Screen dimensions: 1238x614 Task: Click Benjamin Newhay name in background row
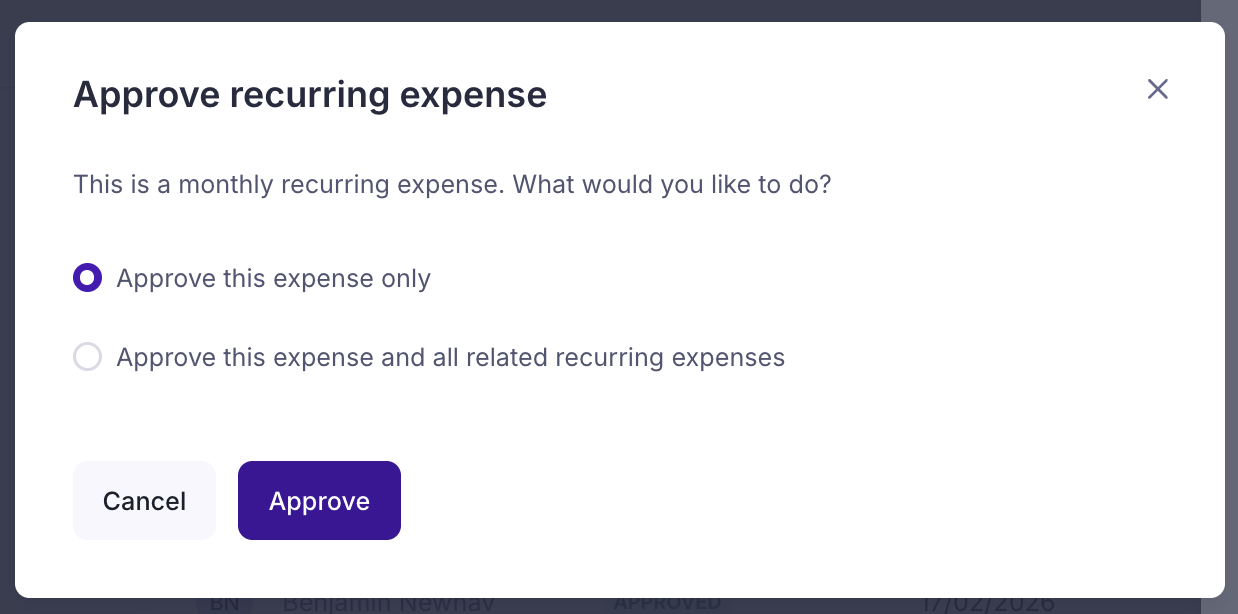pyautogui.click(x=388, y=605)
